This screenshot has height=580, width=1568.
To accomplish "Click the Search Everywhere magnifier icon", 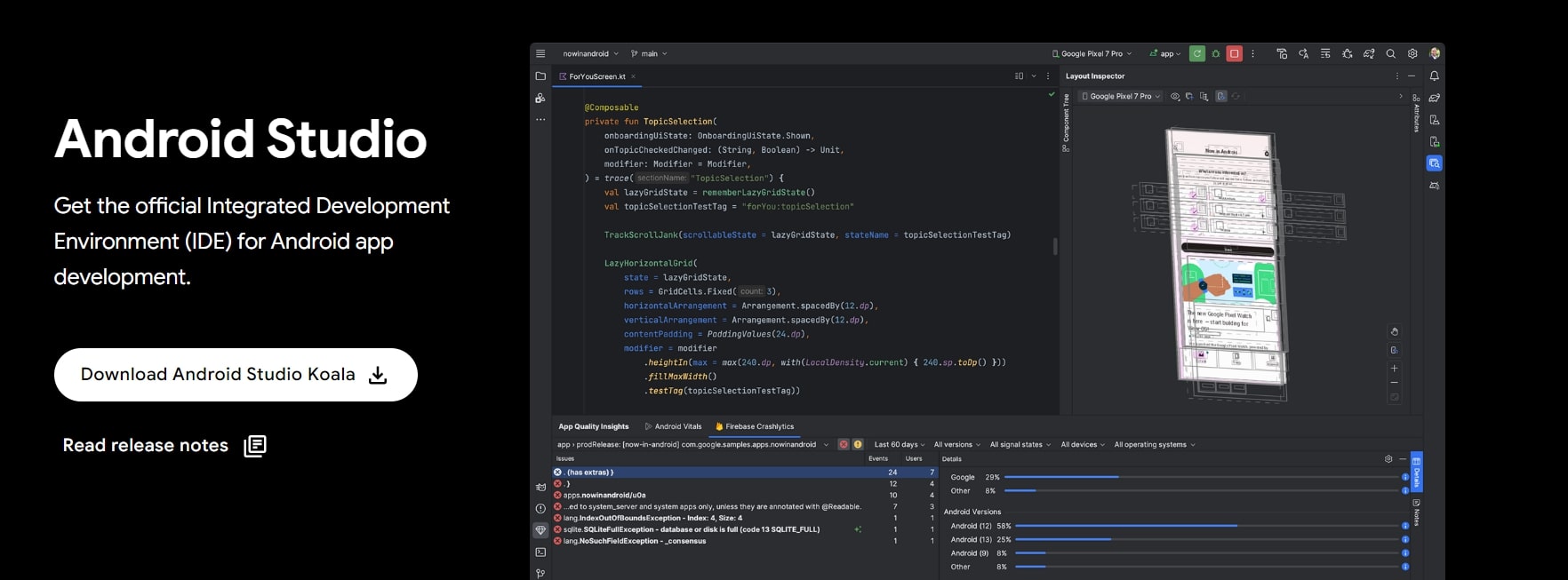I will (1391, 53).
